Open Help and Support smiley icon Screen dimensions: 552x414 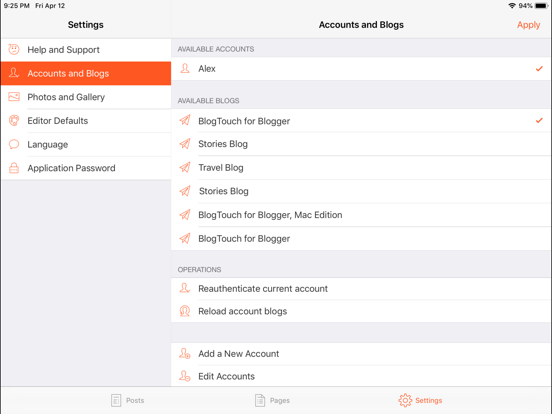[14, 50]
